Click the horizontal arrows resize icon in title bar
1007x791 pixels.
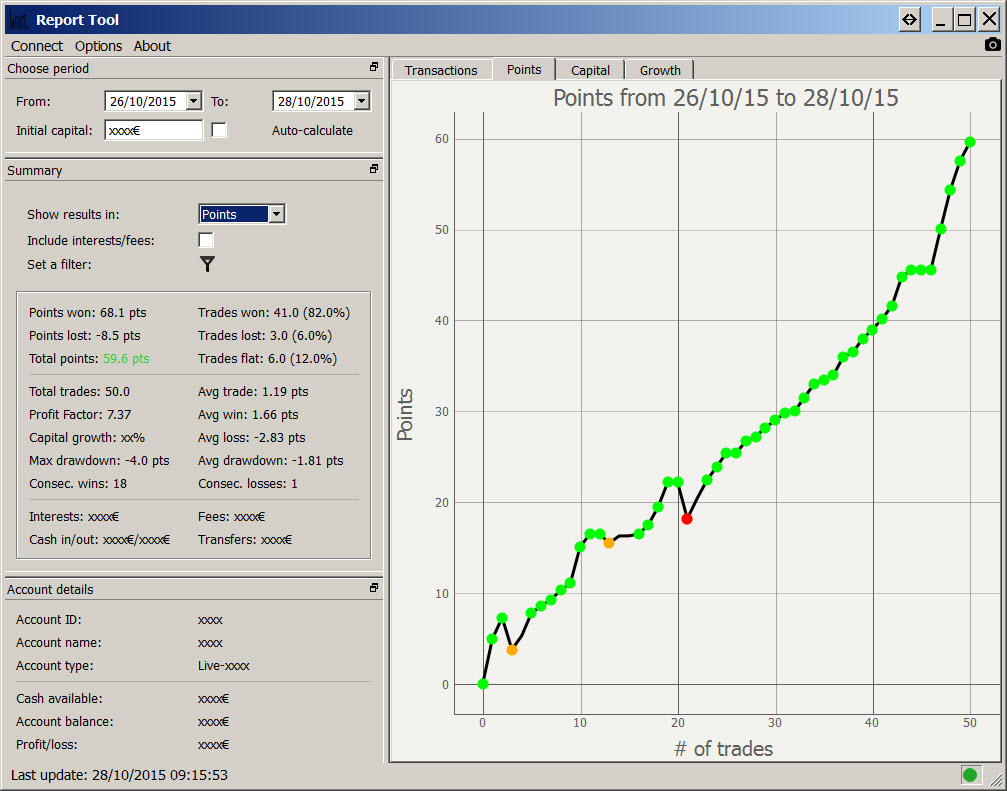click(909, 19)
